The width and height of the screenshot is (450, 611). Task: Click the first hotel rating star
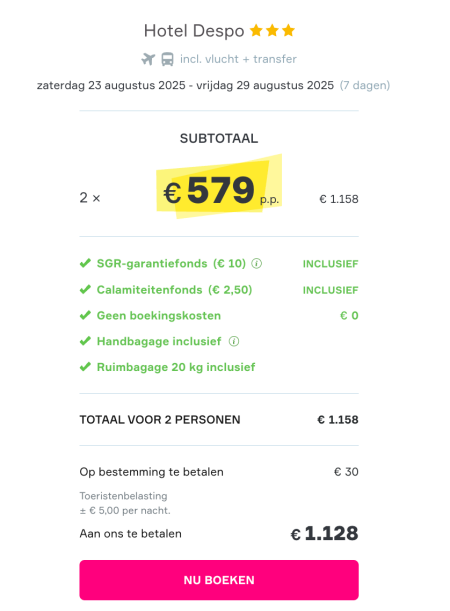(256, 30)
